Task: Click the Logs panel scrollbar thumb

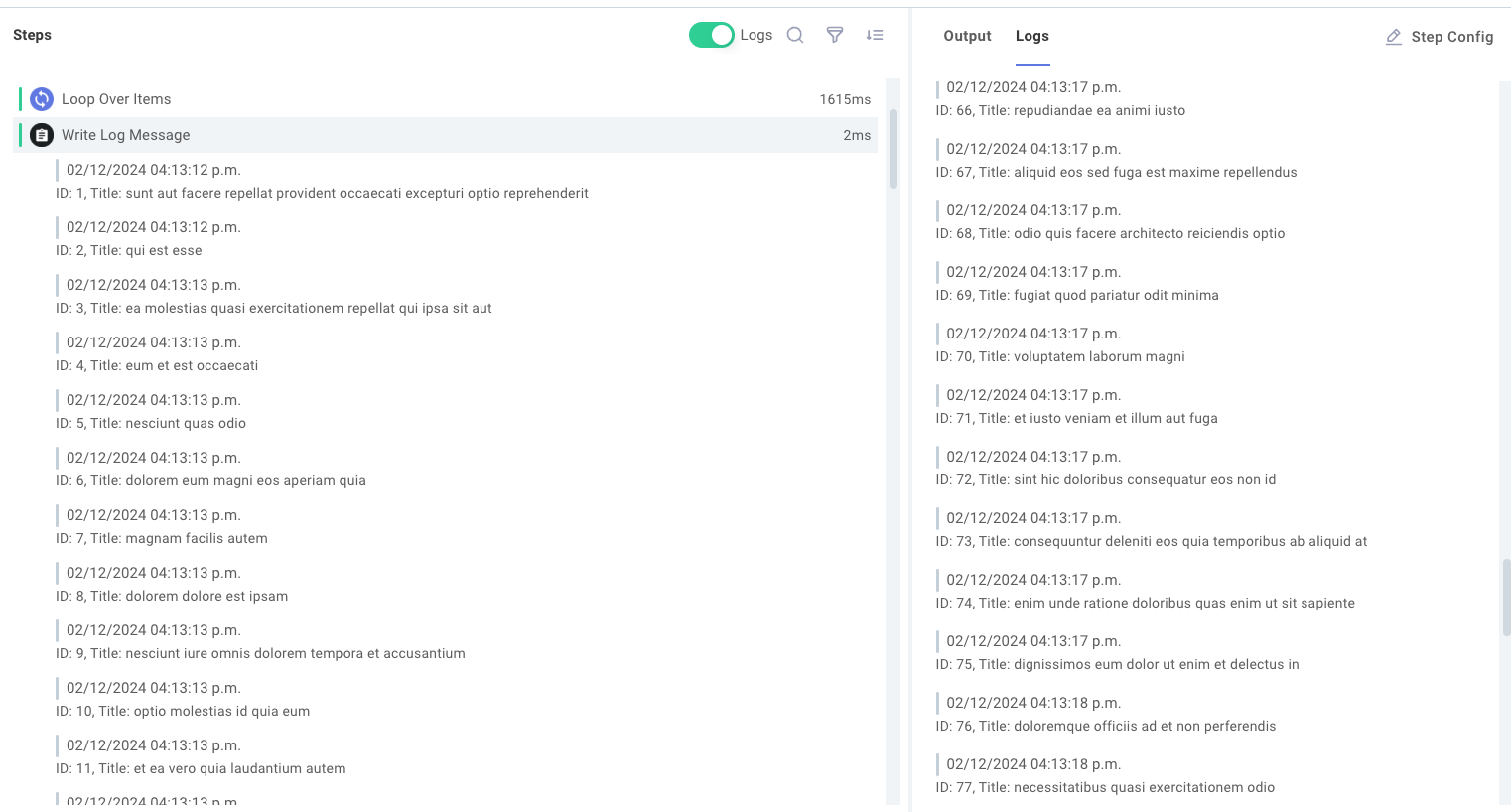Action: click(x=1506, y=597)
